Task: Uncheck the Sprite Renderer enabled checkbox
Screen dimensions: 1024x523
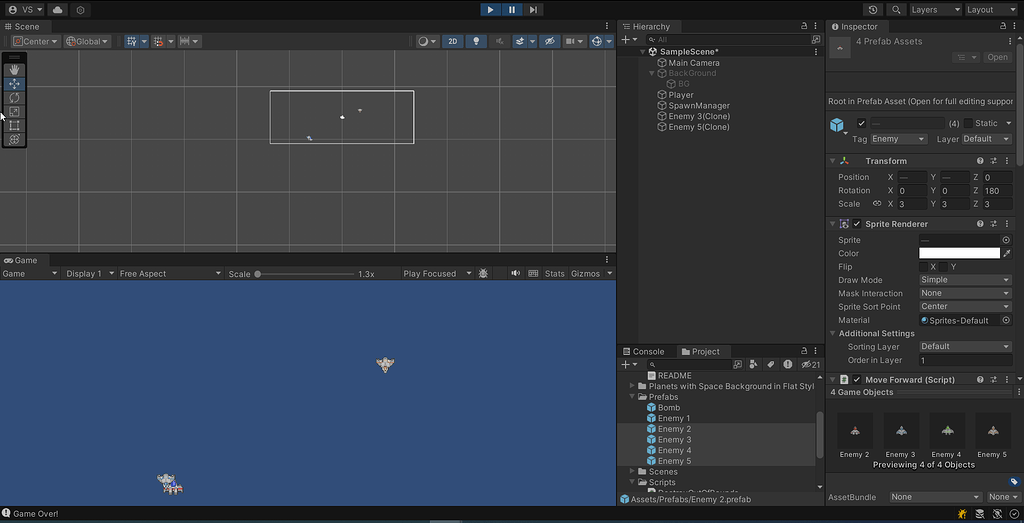Action: [857, 224]
